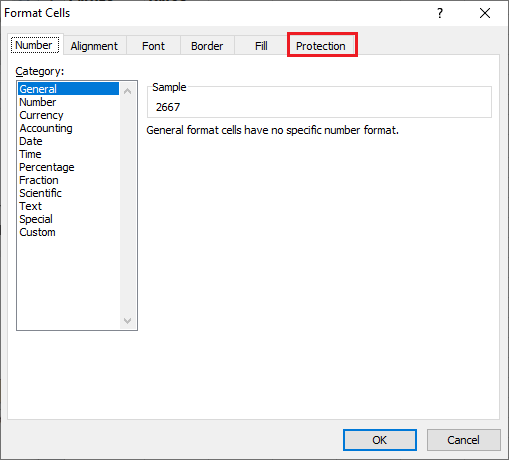Select the Special category
The image size is (509, 460).
tap(68, 219)
